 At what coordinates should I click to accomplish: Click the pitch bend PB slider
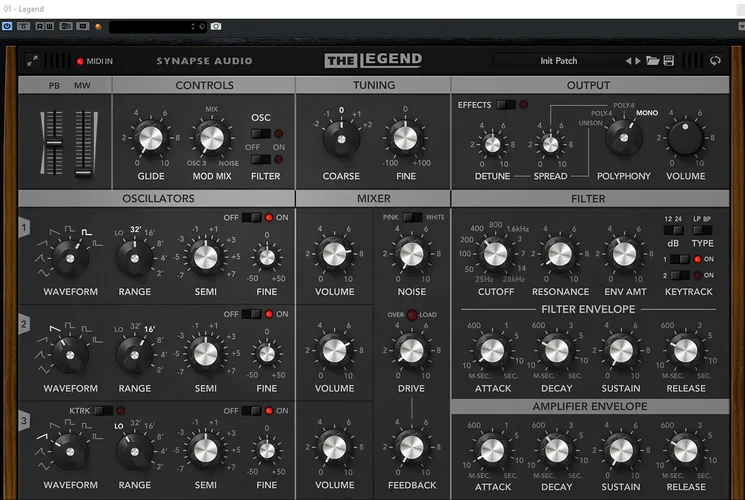54,143
